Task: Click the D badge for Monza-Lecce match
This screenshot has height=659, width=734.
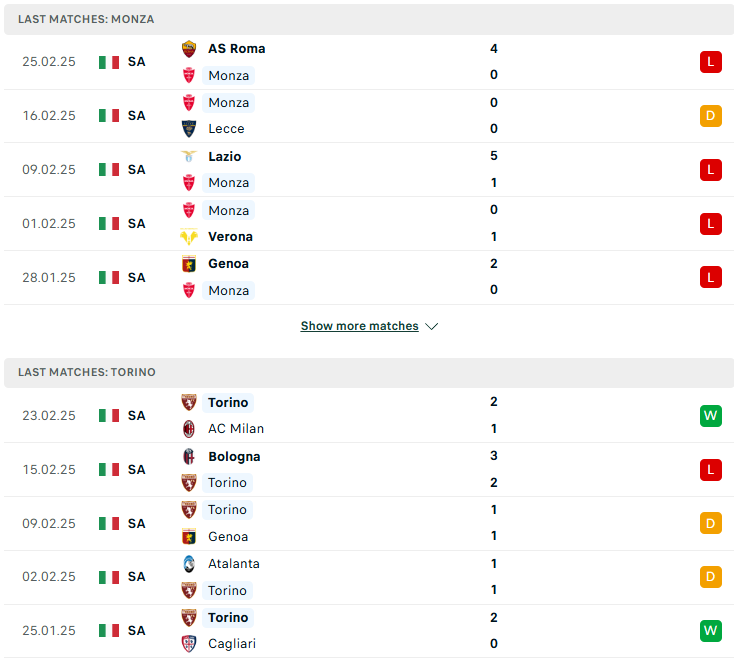Action: (711, 116)
